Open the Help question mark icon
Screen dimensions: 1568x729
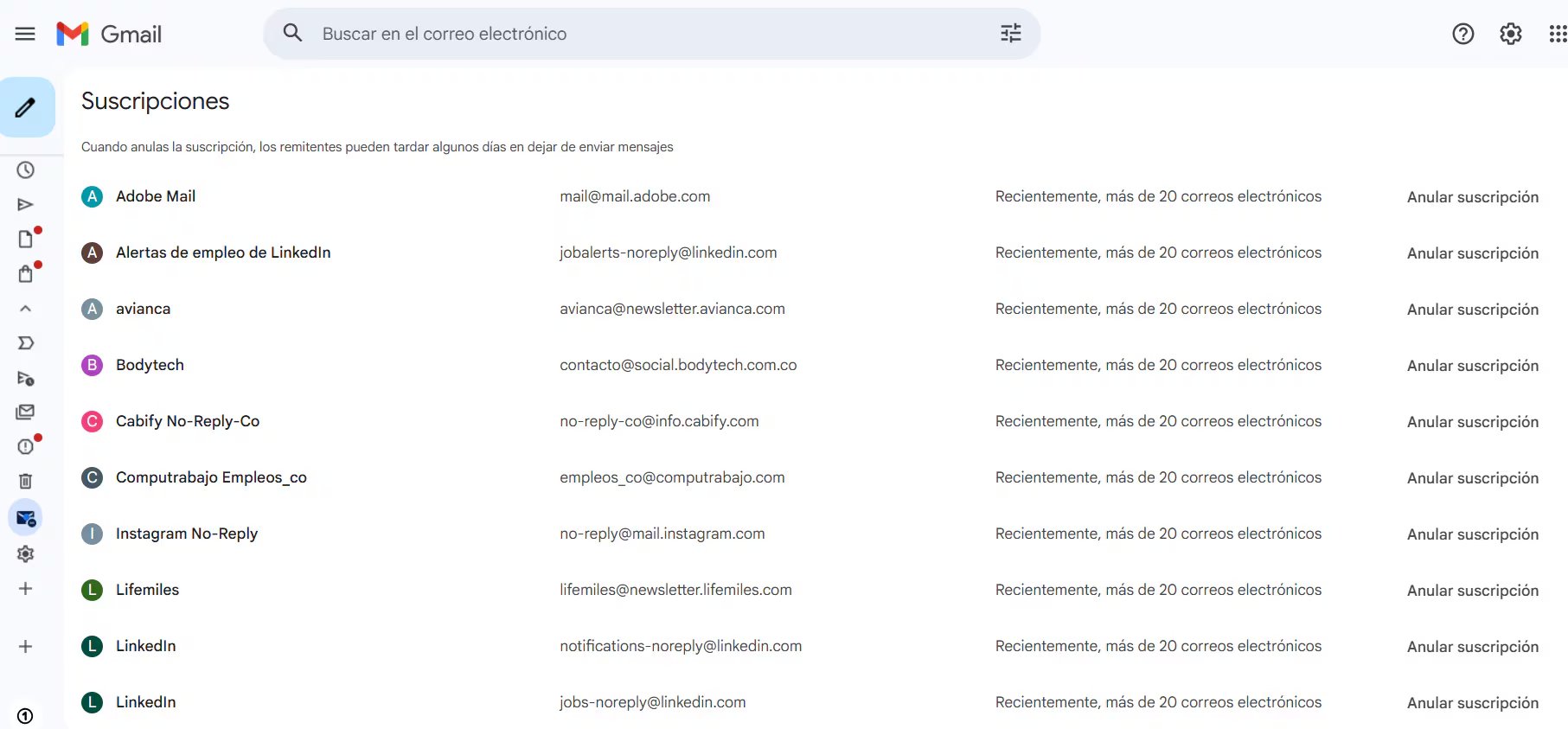point(1462,34)
